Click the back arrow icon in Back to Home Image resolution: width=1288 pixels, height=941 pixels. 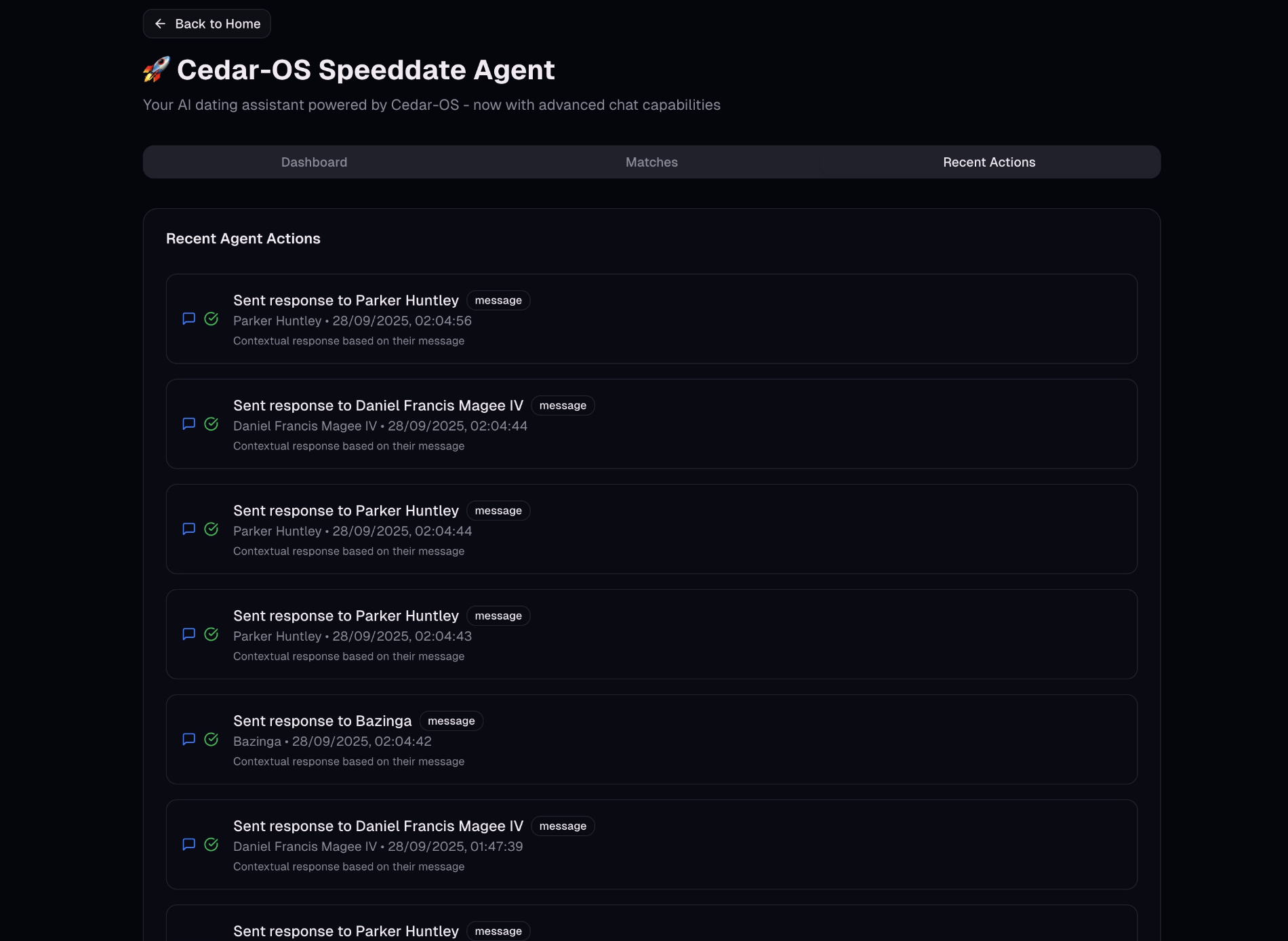pos(160,24)
